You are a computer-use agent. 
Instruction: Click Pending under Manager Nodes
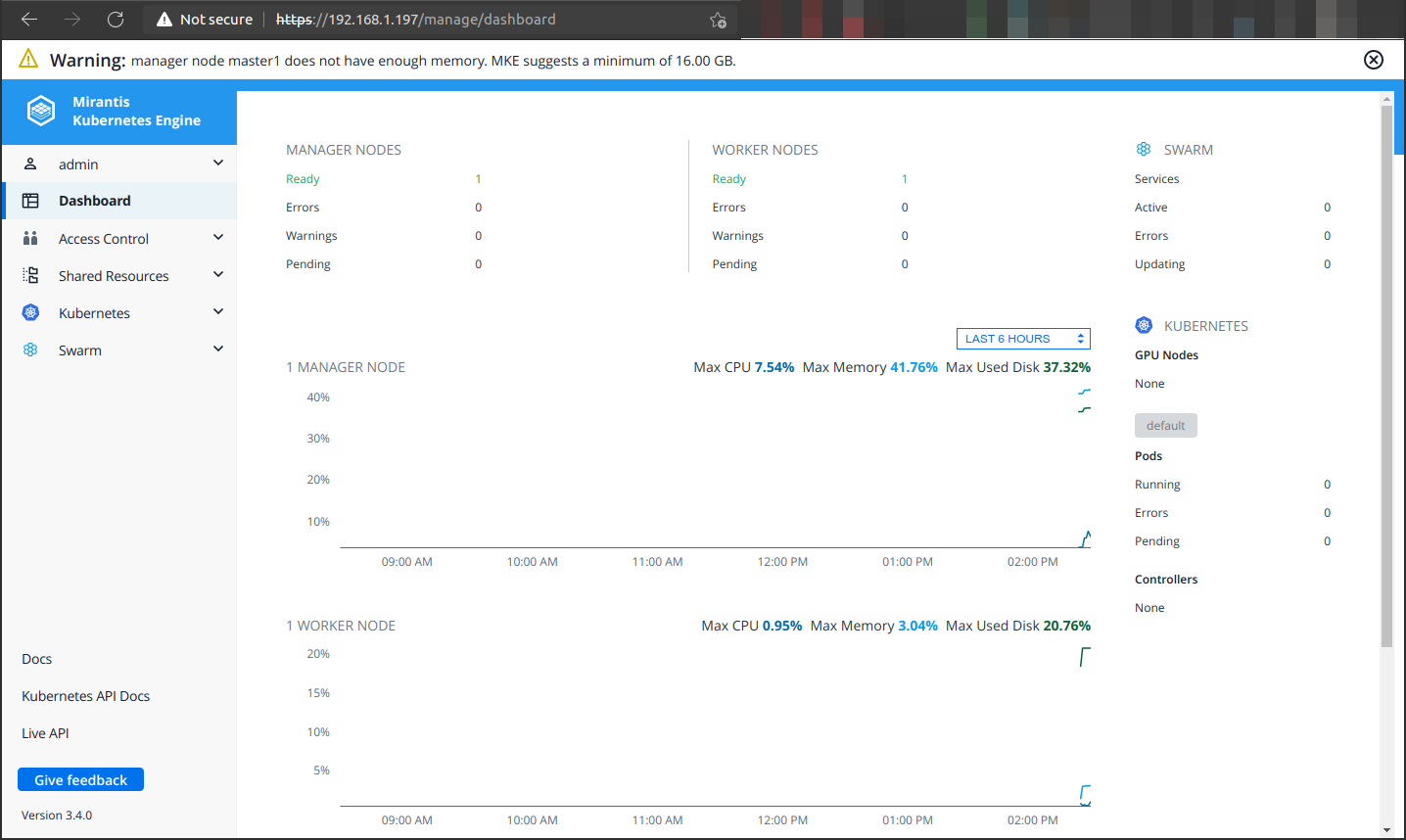308,264
